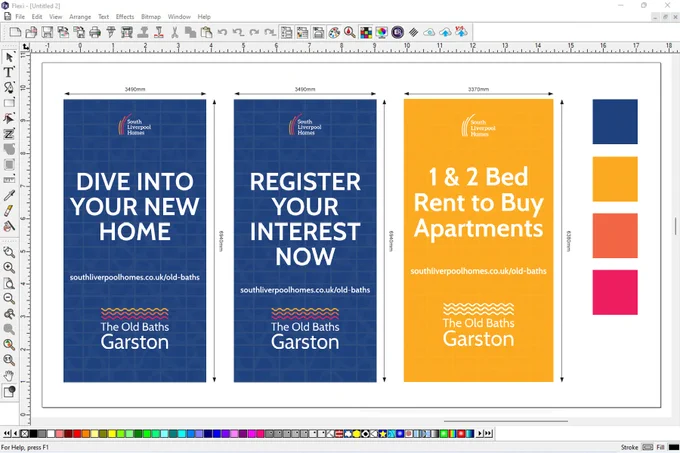680x453 pixels.
Task: Click the Copy icon in toolbar
Action: tap(190, 32)
